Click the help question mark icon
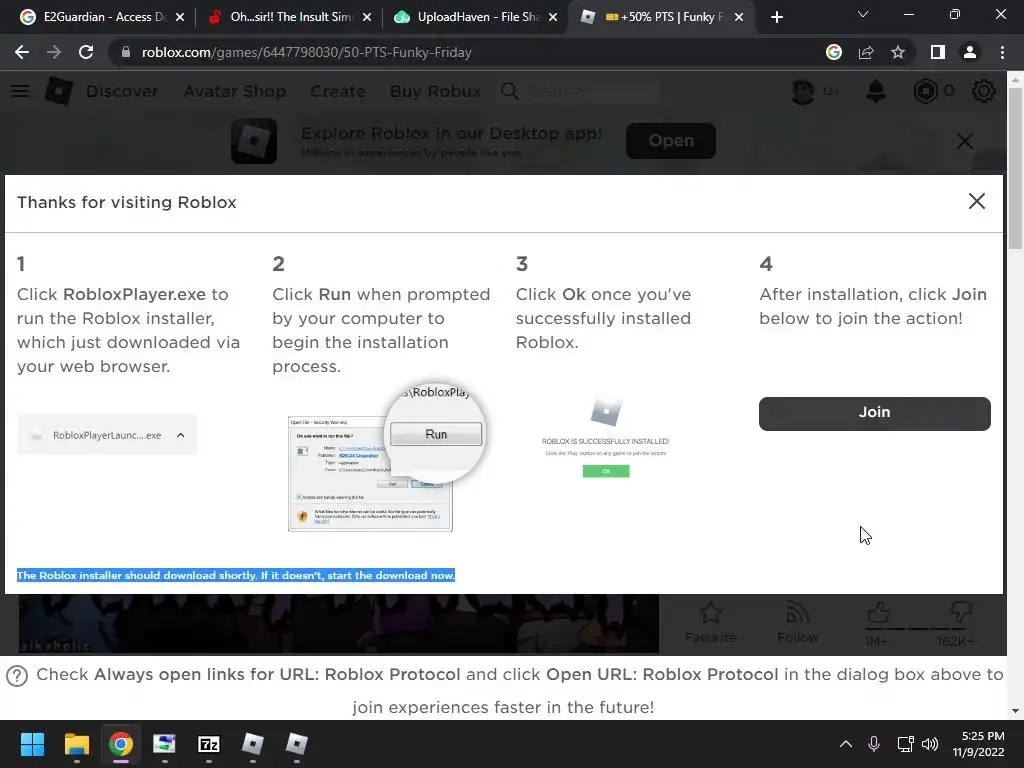The height and width of the screenshot is (768, 1024). pos(17,675)
